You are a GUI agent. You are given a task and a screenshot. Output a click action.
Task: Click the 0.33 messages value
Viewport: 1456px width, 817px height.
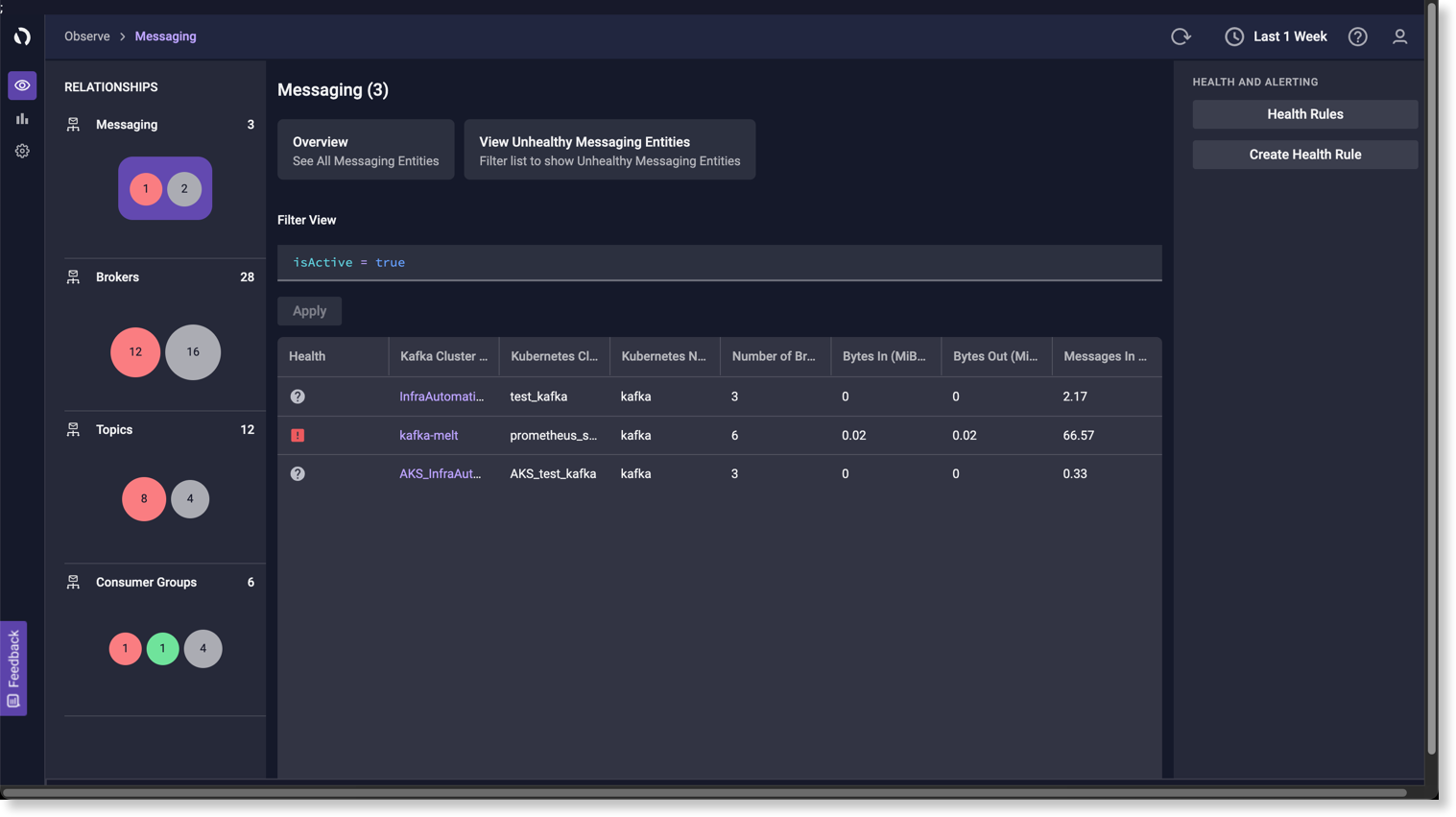(1074, 473)
